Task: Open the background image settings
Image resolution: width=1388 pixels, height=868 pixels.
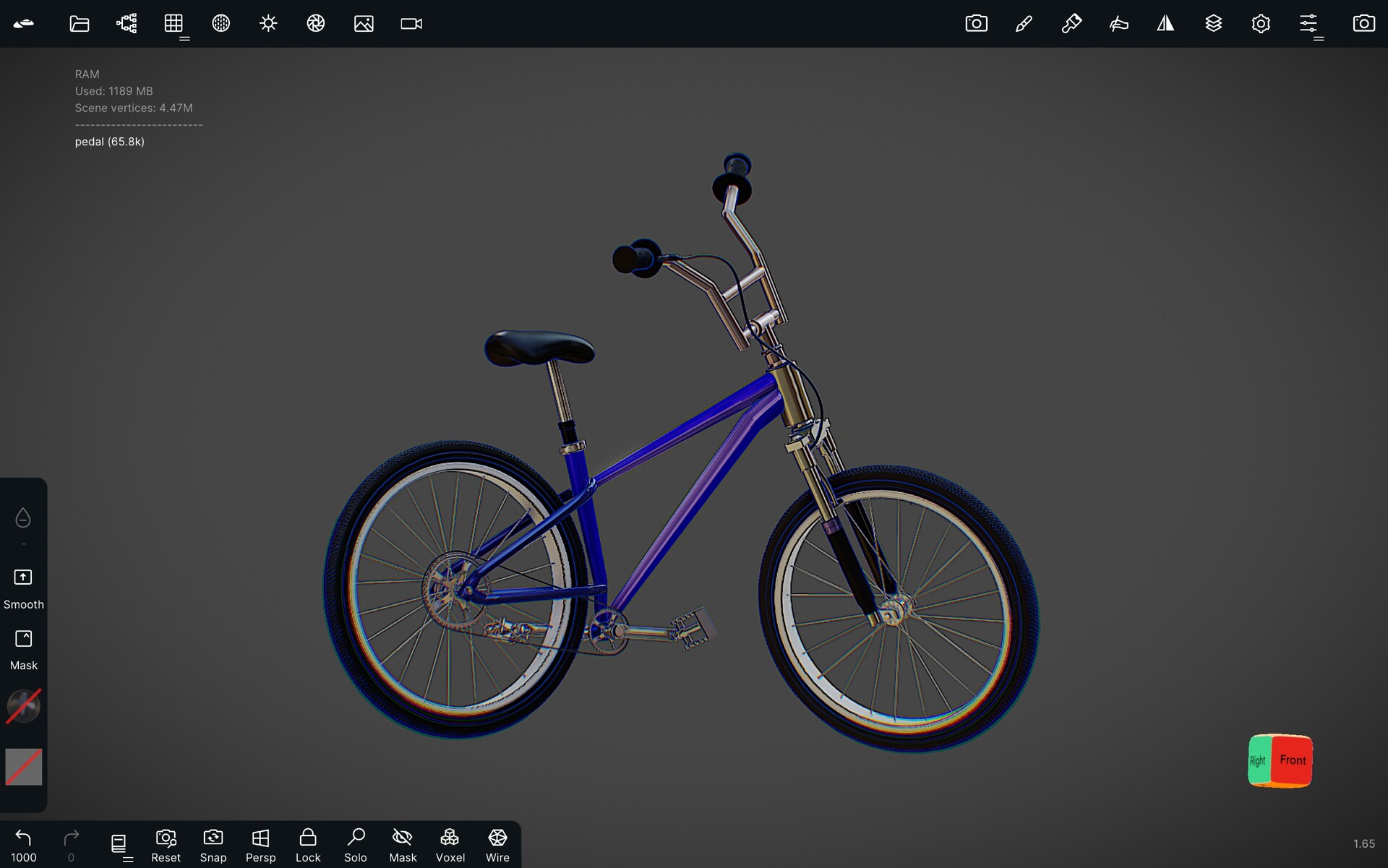Action: [x=363, y=23]
